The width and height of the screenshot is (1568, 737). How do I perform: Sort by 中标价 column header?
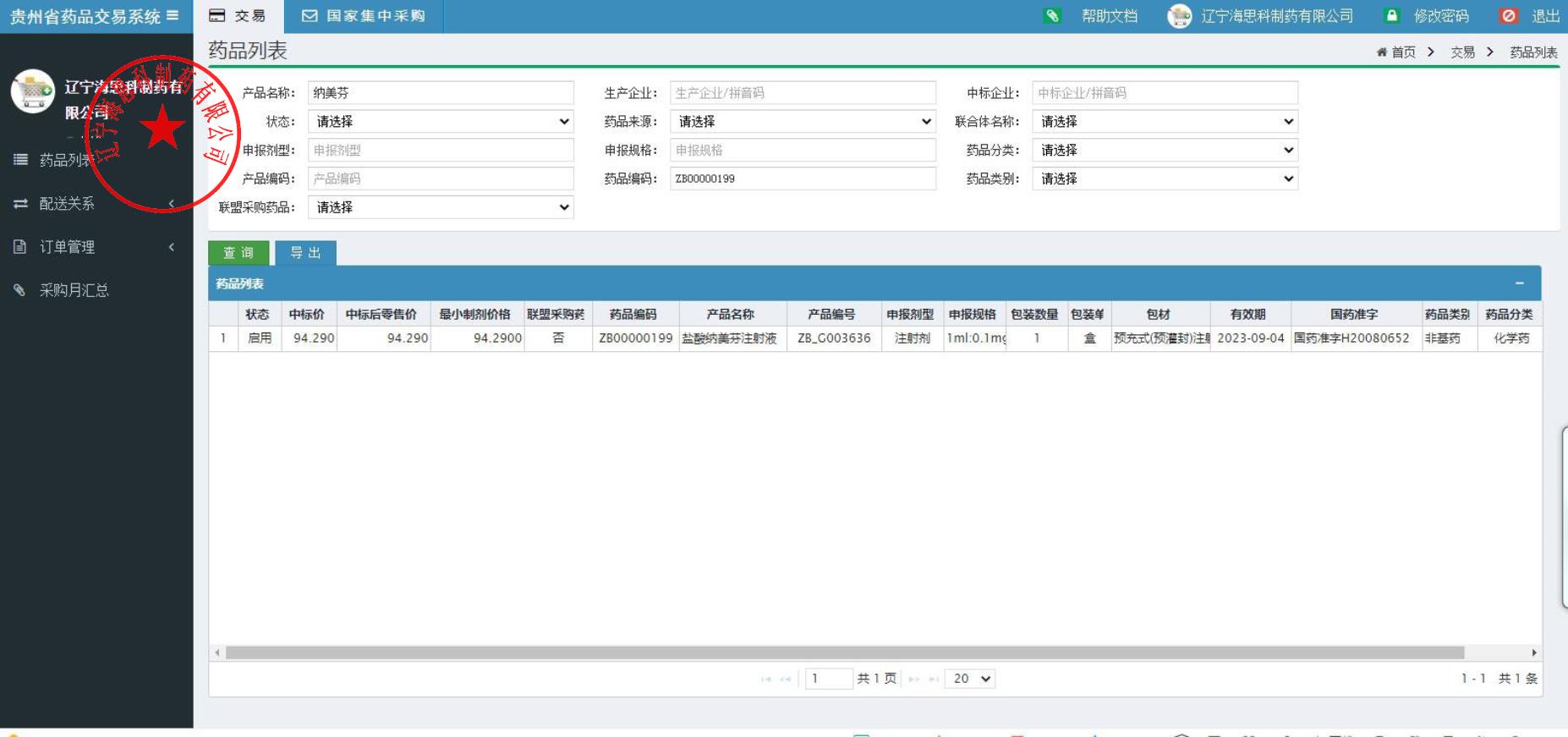point(307,314)
